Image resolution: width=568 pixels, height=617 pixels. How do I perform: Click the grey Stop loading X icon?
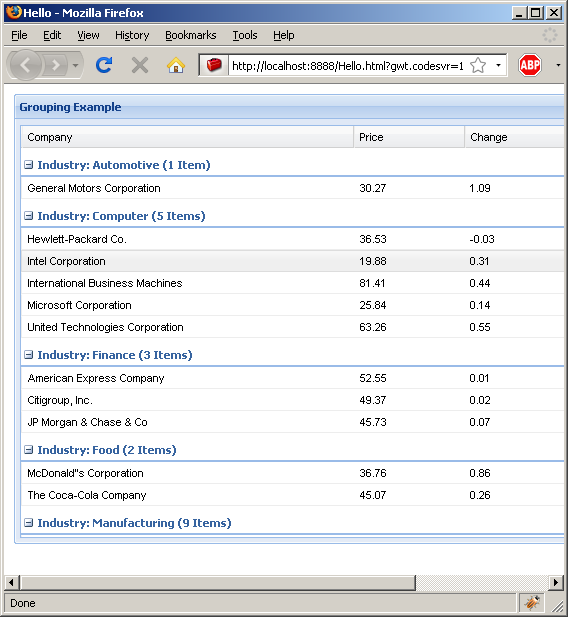click(x=140, y=65)
